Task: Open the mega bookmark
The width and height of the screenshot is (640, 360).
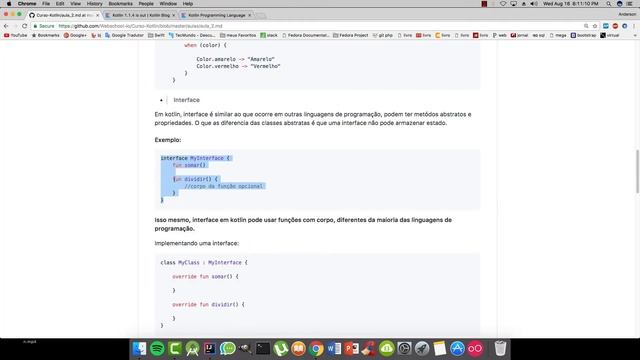Action: (x=558, y=36)
